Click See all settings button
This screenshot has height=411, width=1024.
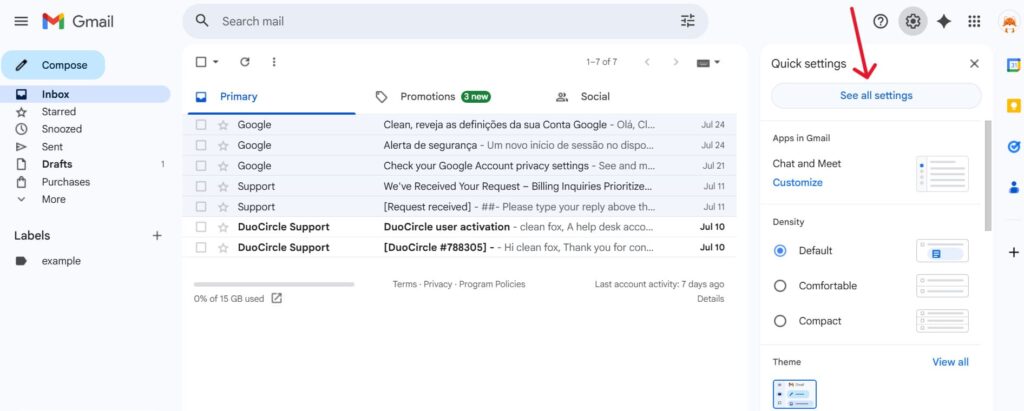pyautogui.click(x=876, y=95)
